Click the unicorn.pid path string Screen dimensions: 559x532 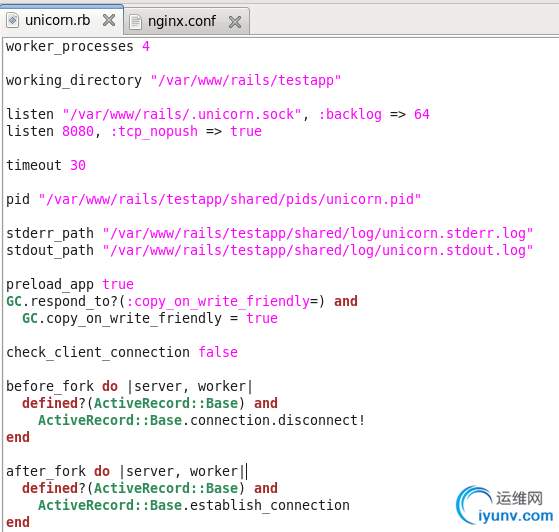(230, 199)
